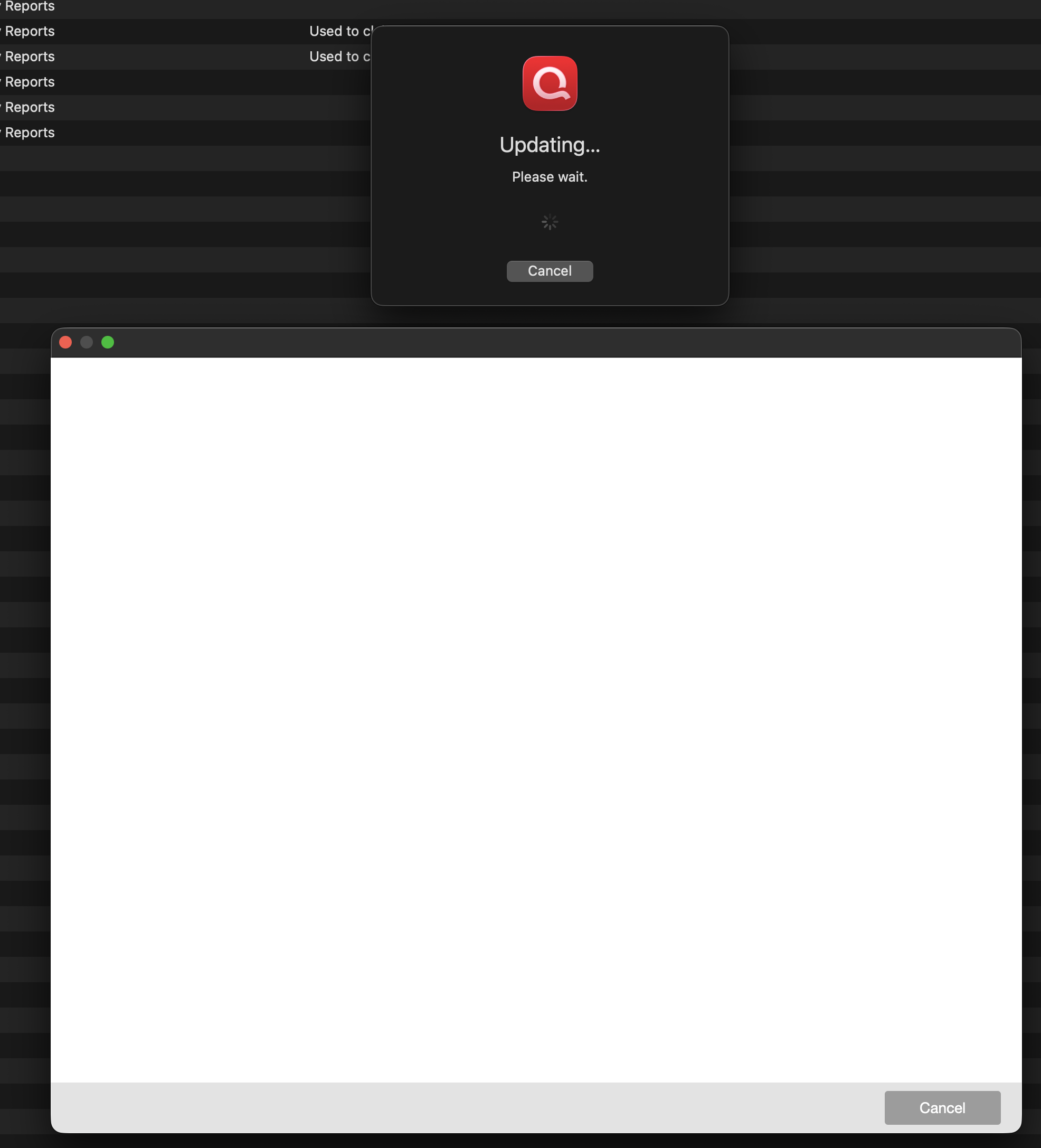Click the spinning progress indicator
Screen dimensions: 1041x1148
pyautogui.click(x=549, y=221)
